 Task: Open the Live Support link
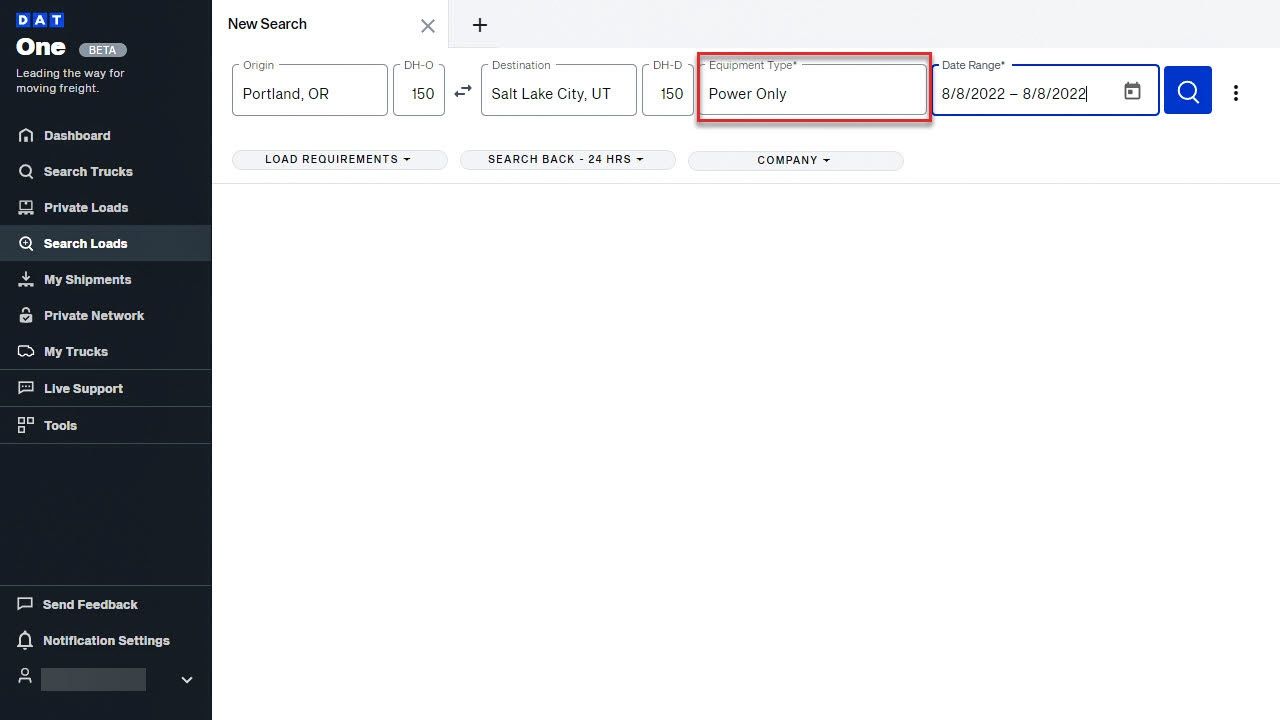[x=83, y=388]
